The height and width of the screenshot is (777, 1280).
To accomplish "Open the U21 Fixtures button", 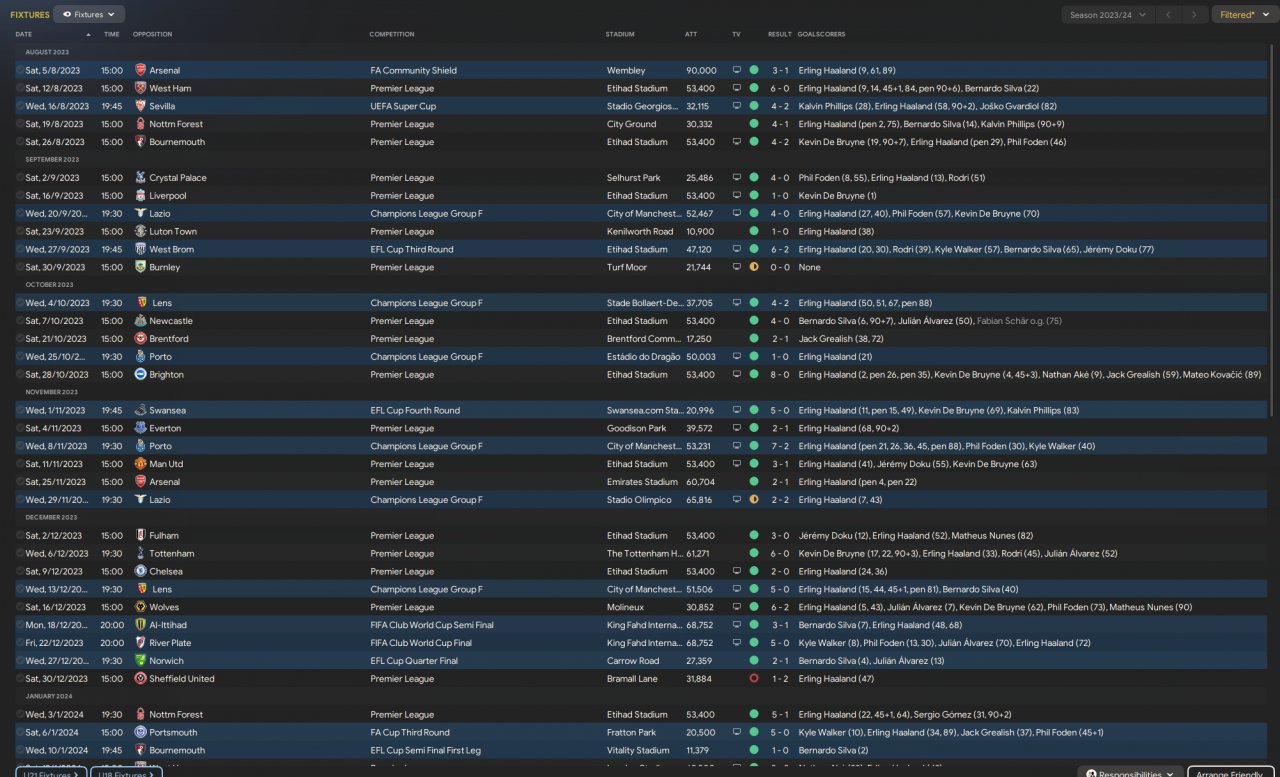I will [51, 773].
